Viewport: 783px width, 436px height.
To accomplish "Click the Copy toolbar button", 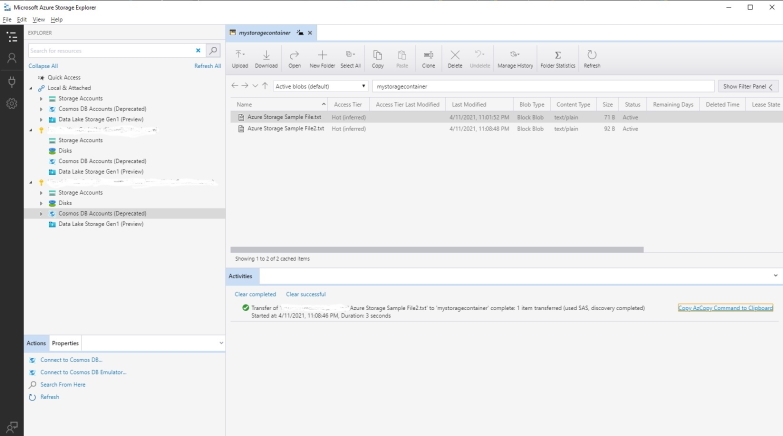I will 378,59.
